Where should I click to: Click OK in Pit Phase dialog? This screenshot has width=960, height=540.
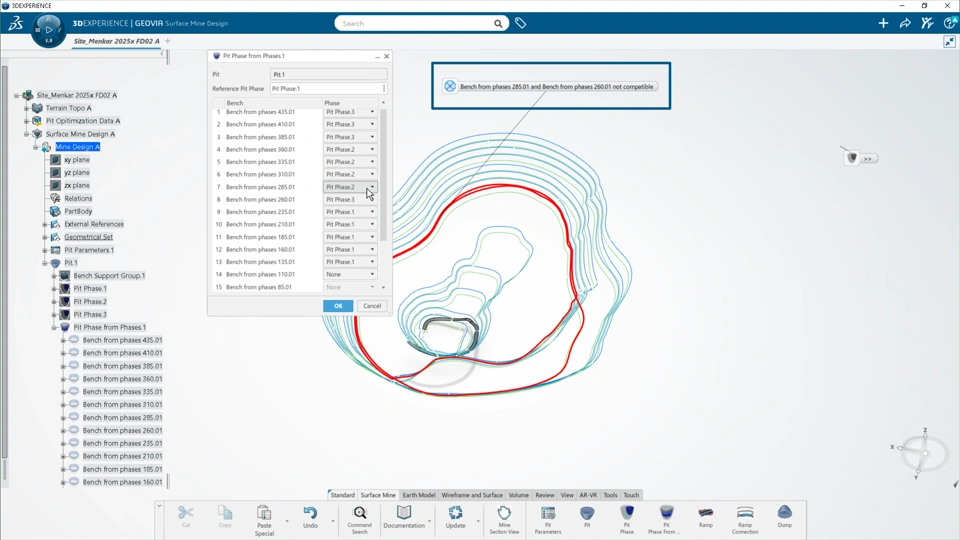tap(338, 306)
